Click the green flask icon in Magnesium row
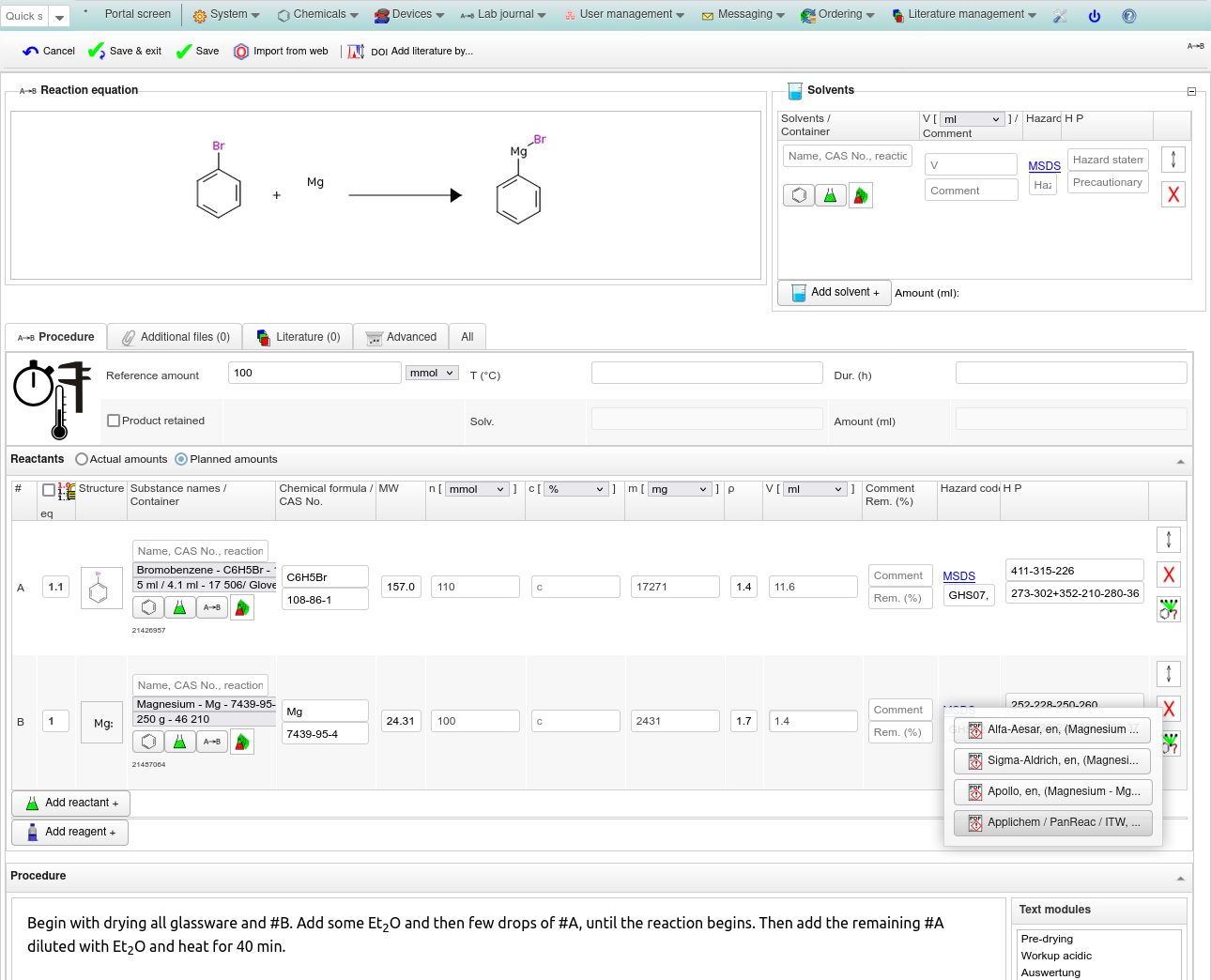The width and height of the screenshot is (1211, 980). coord(179,742)
